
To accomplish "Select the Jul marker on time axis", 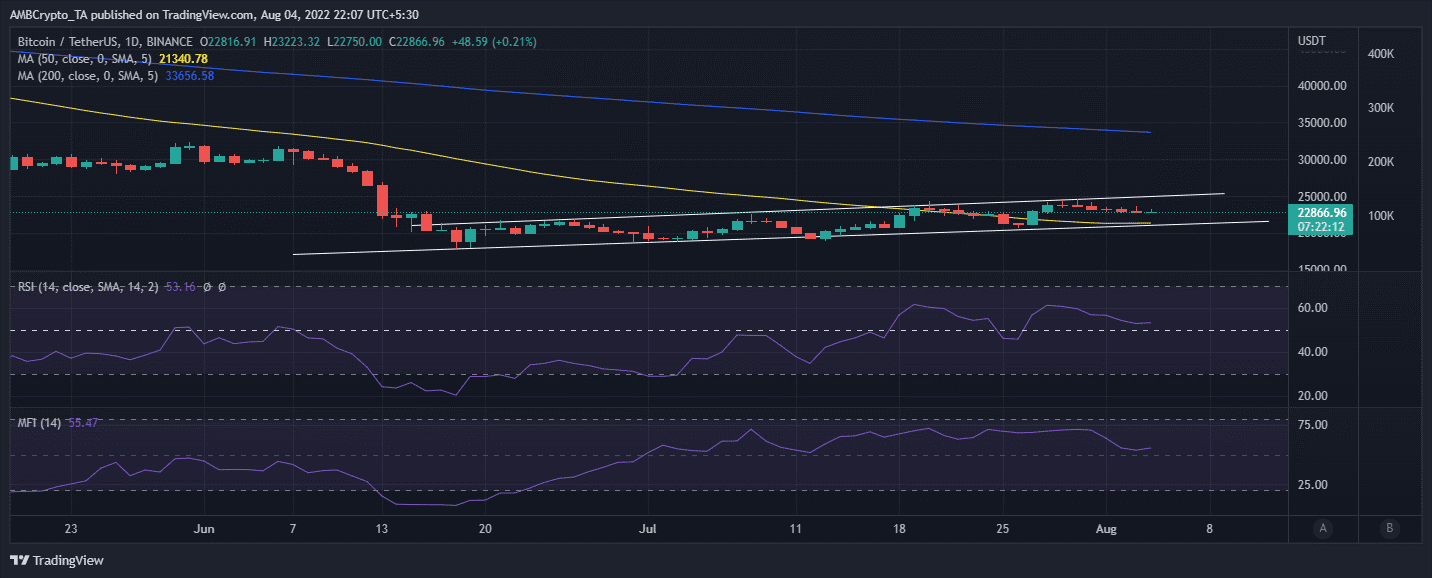I will [648, 527].
